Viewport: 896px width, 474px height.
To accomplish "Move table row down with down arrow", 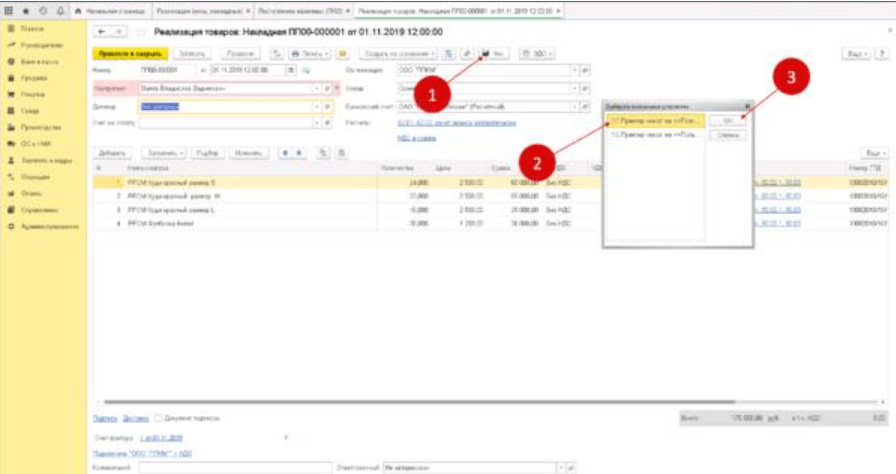I will (x=299, y=153).
